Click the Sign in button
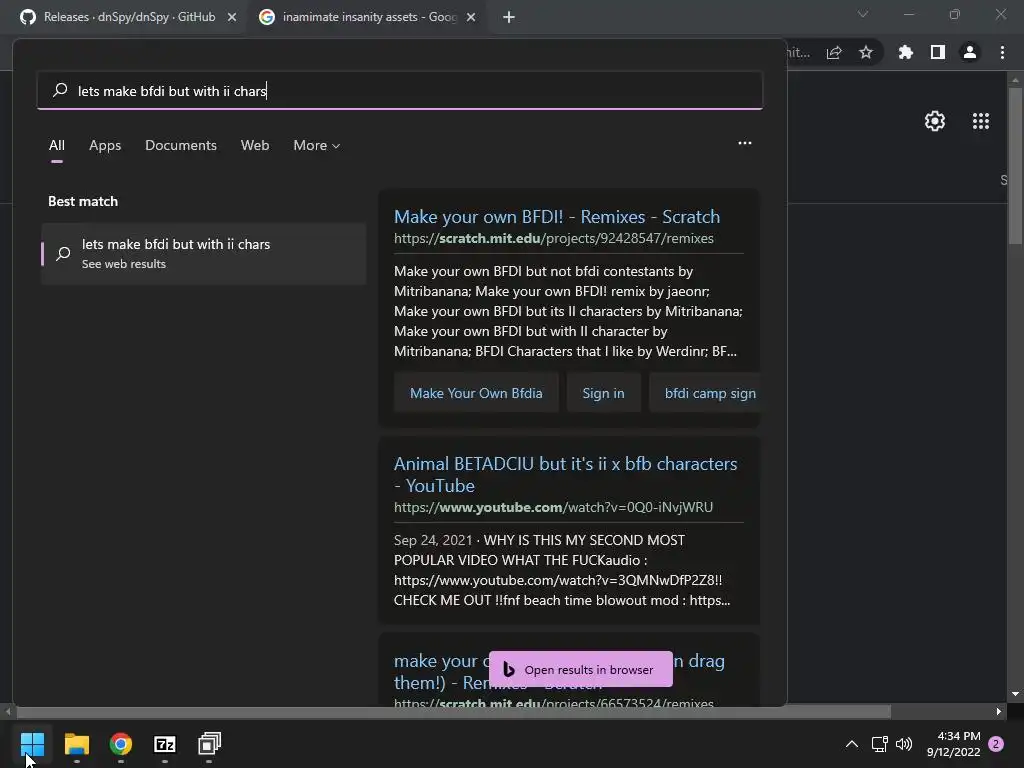 603,393
